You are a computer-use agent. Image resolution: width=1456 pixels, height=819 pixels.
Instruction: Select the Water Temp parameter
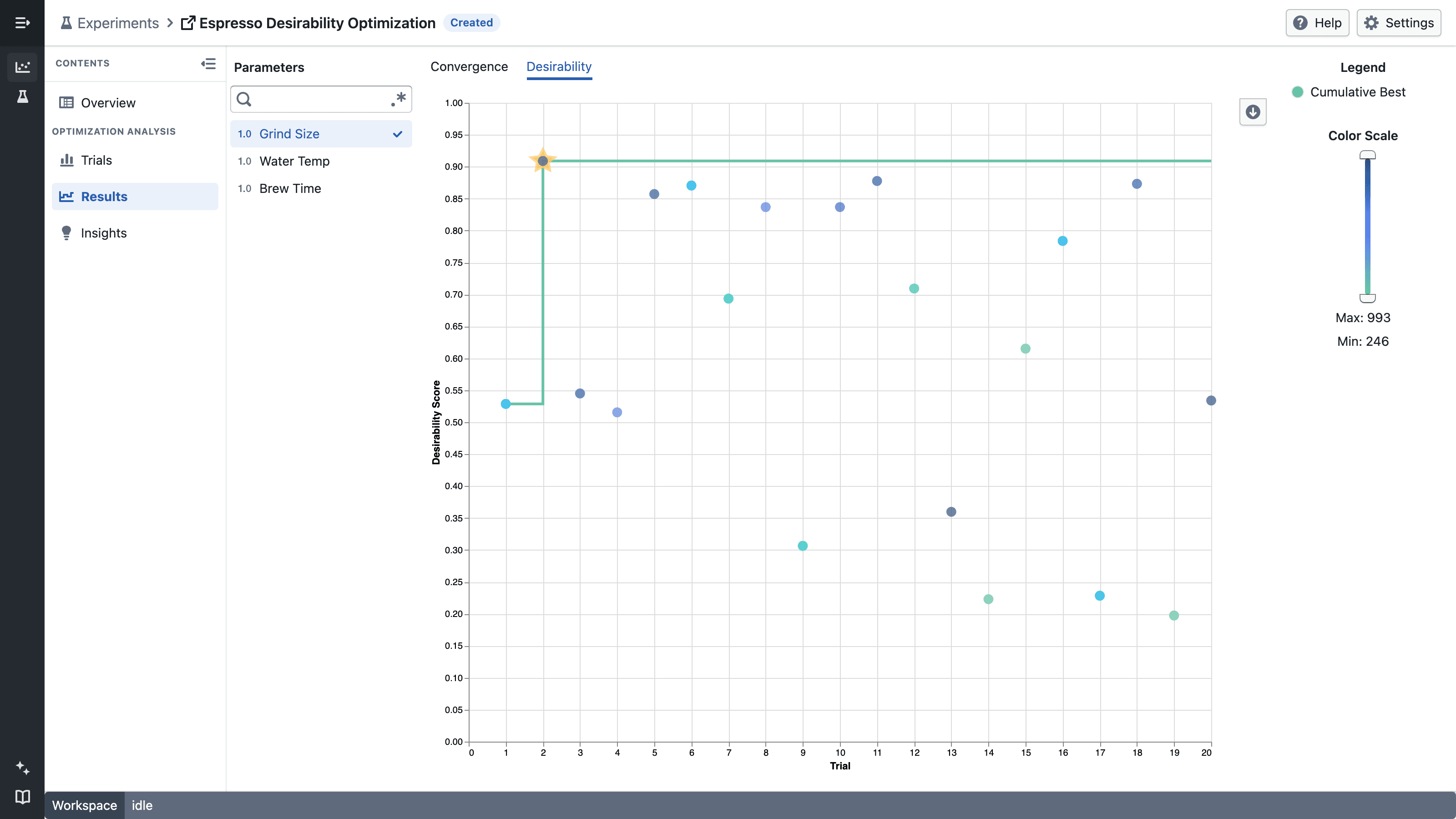point(320,161)
